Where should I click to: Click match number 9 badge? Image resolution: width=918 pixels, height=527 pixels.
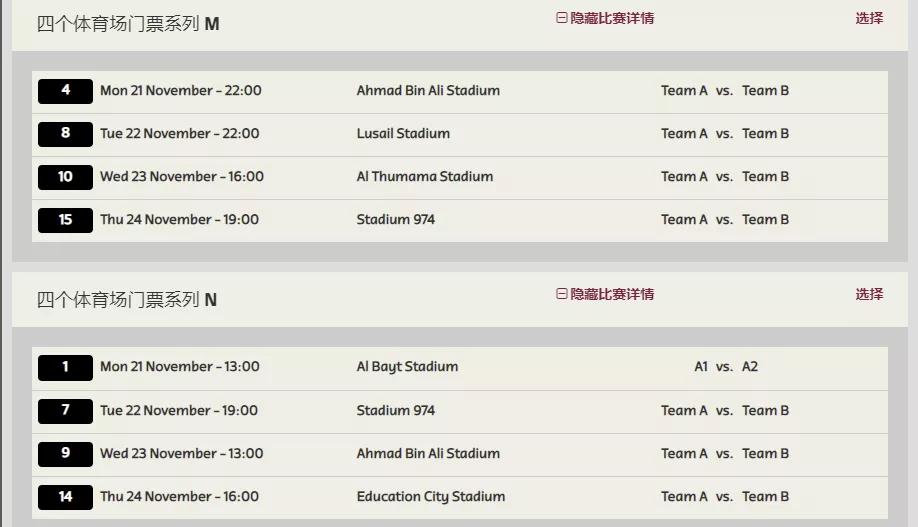(65, 454)
